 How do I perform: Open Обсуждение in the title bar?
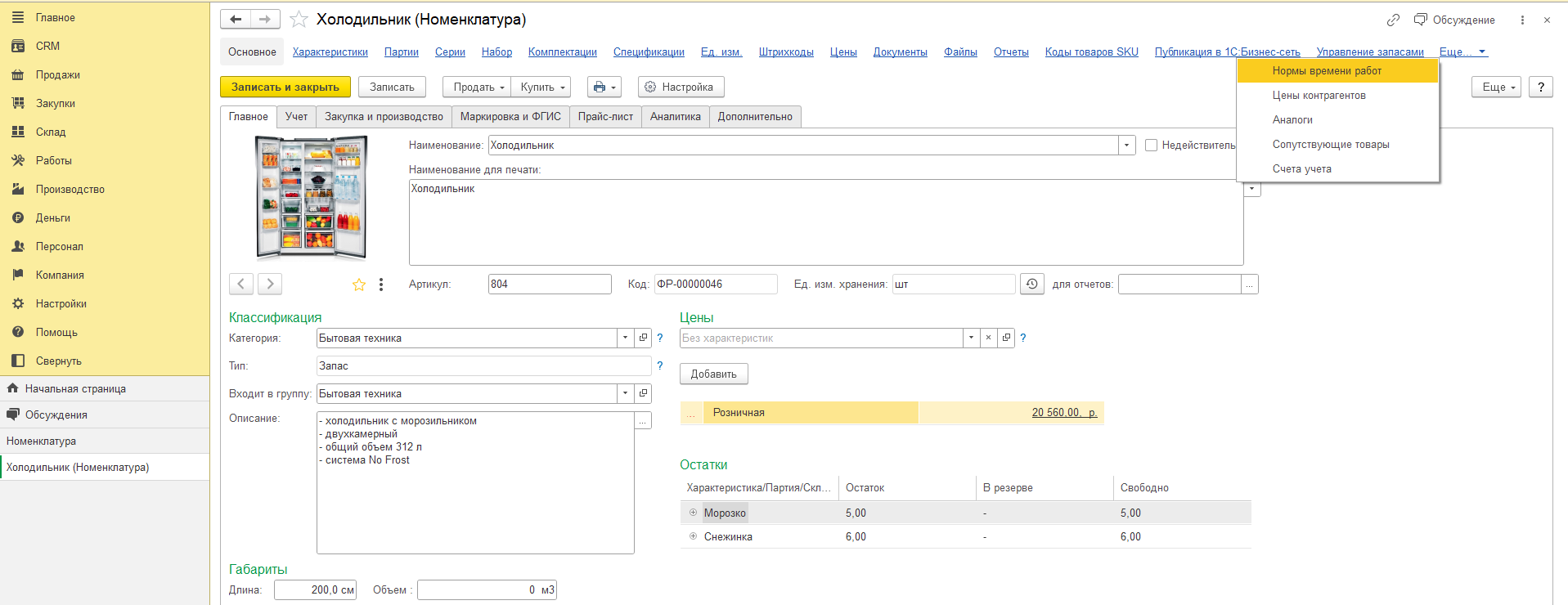pyautogui.click(x=1455, y=20)
